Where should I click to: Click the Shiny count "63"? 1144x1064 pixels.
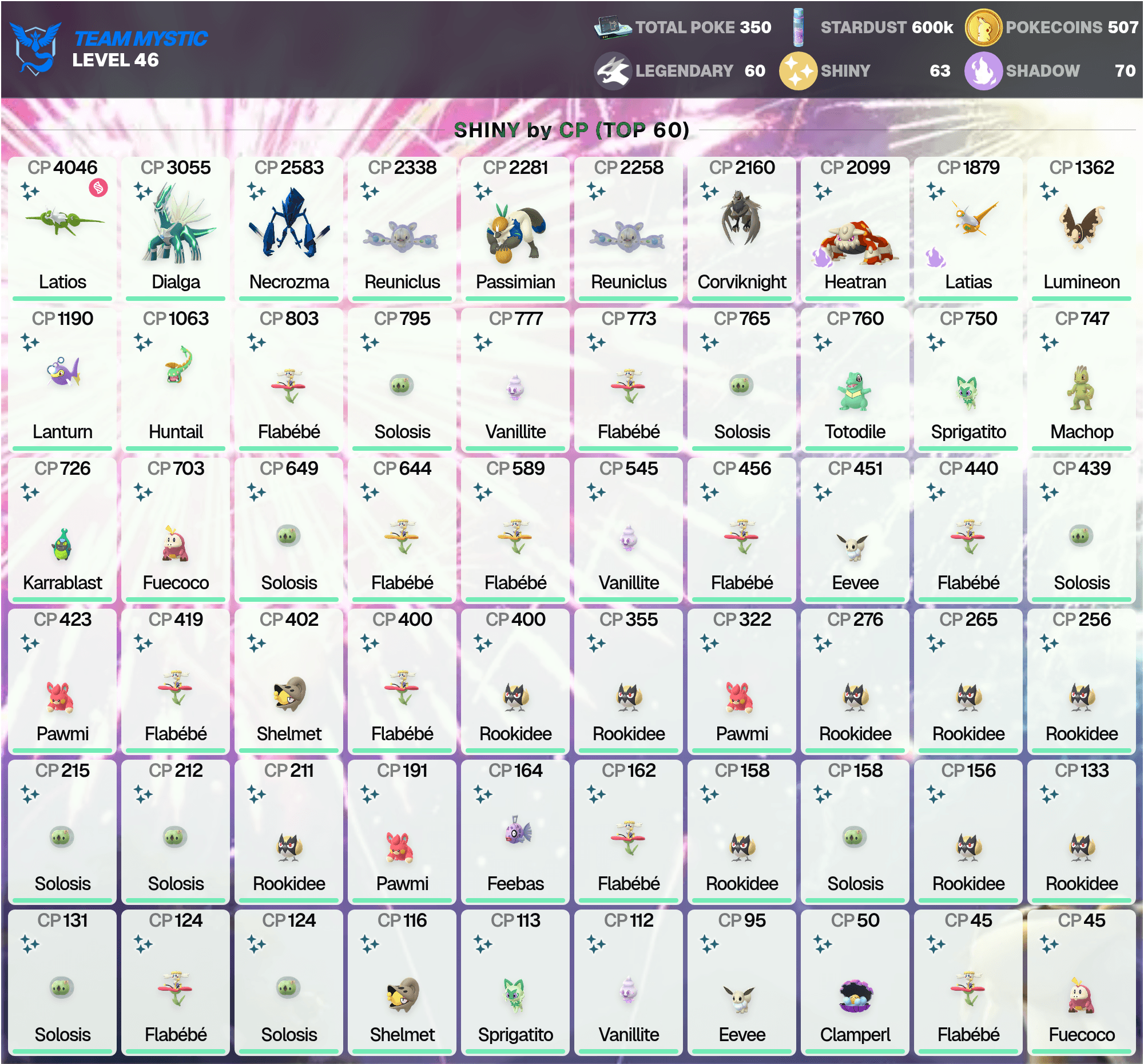coord(940,71)
